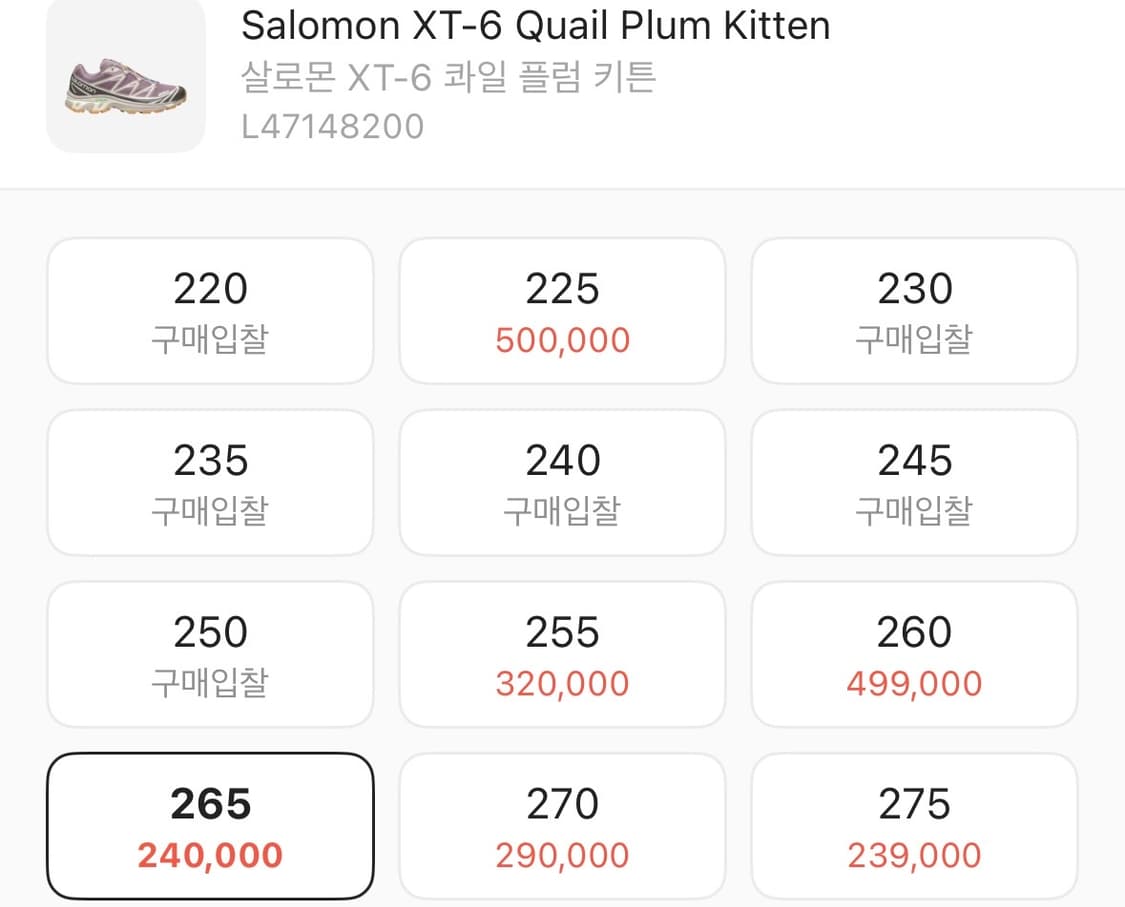Click the 500,000 price text
The height and width of the screenshot is (907, 1125).
562,341
